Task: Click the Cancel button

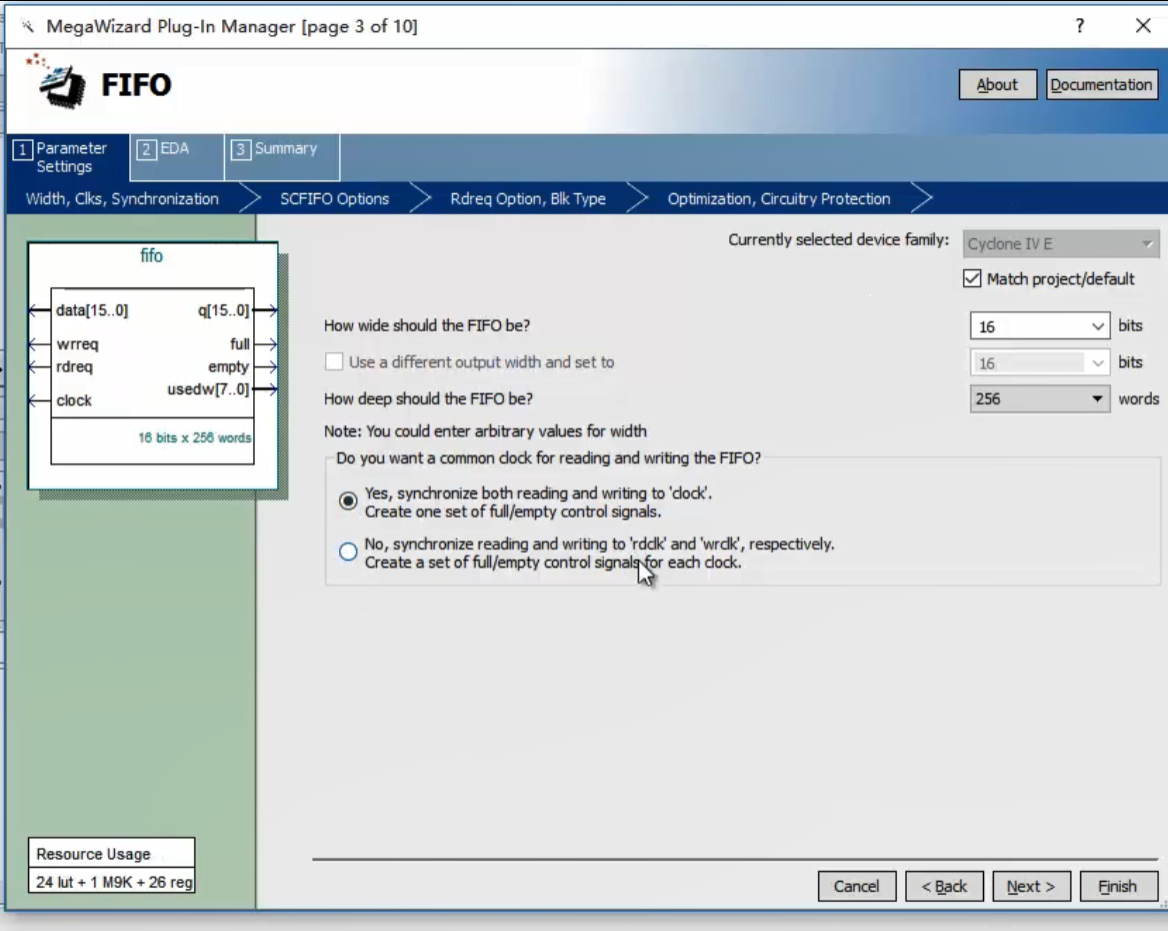Action: (x=857, y=886)
